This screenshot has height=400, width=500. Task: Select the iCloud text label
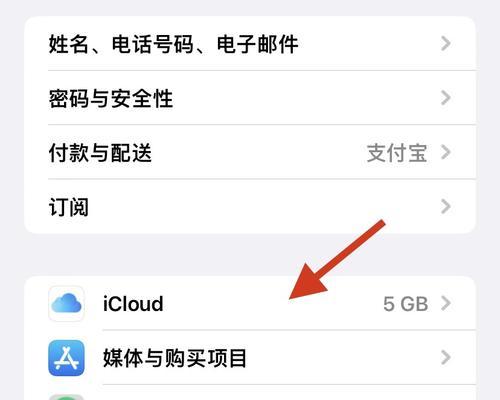133,304
